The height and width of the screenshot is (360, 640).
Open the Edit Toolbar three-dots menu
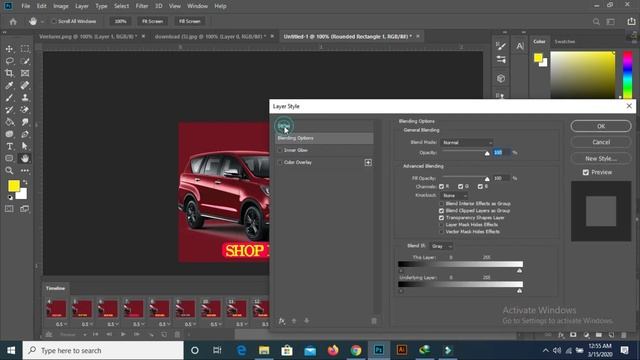(x=25, y=171)
